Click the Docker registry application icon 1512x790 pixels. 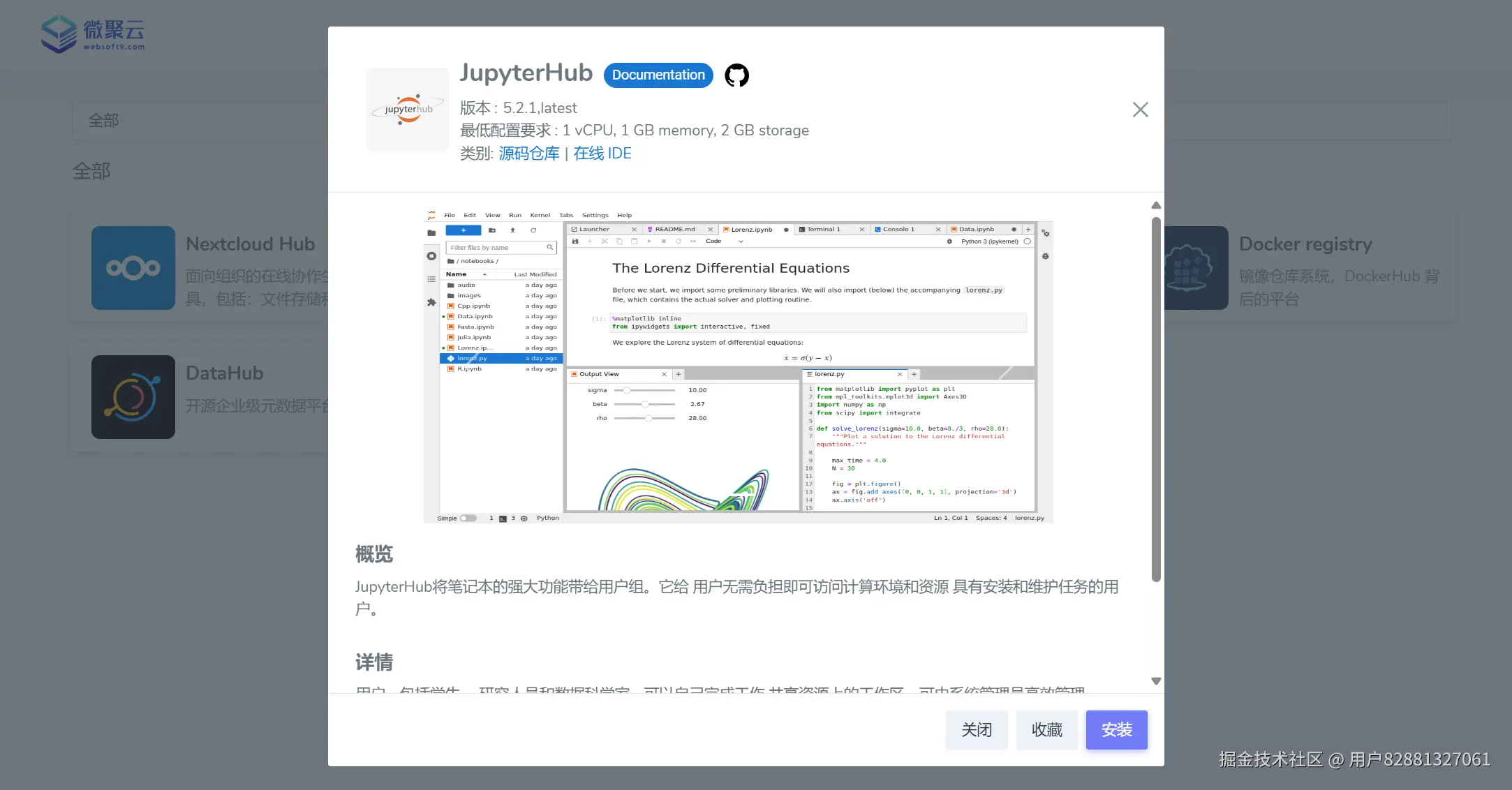1195,268
